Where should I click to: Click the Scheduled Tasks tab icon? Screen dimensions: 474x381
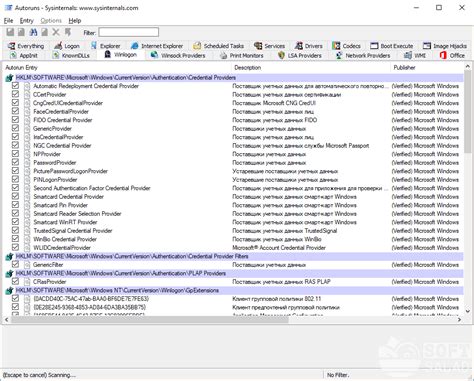pos(197,46)
